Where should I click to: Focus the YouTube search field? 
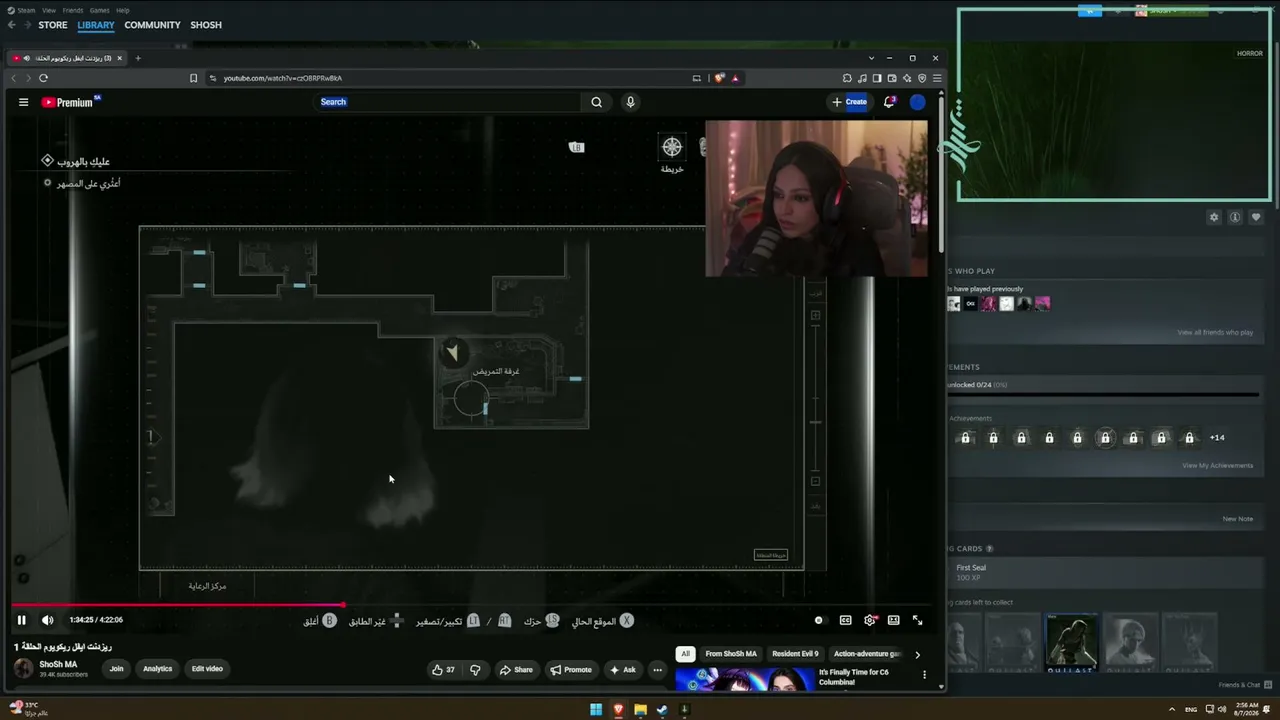pyautogui.click(x=448, y=102)
